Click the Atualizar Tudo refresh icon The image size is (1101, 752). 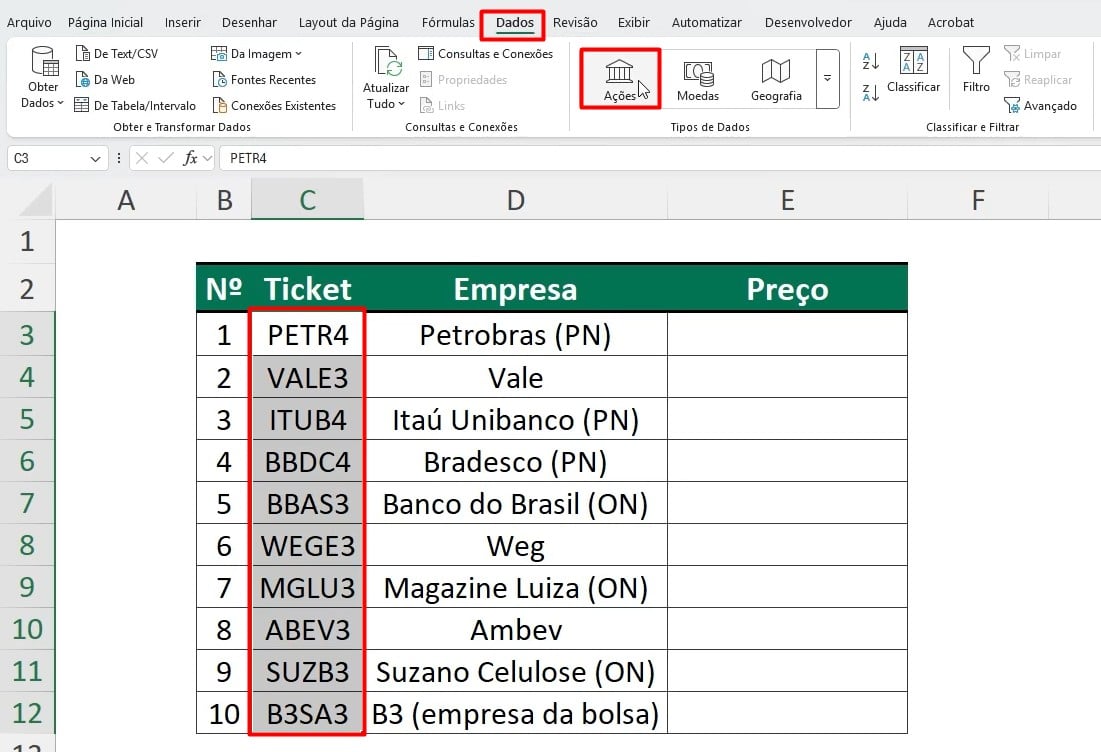pos(387,62)
